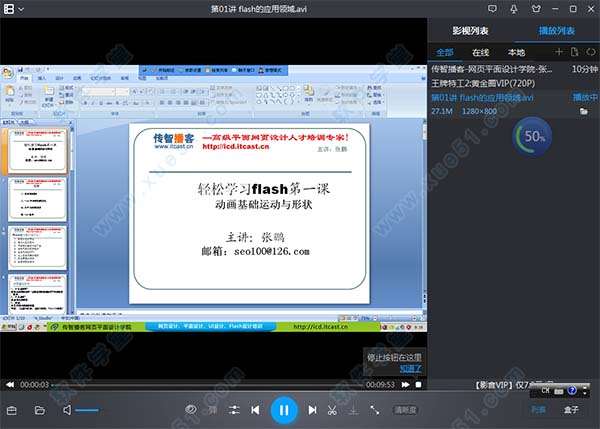Open the 清晰度 quality selector

tap(405, 410)
